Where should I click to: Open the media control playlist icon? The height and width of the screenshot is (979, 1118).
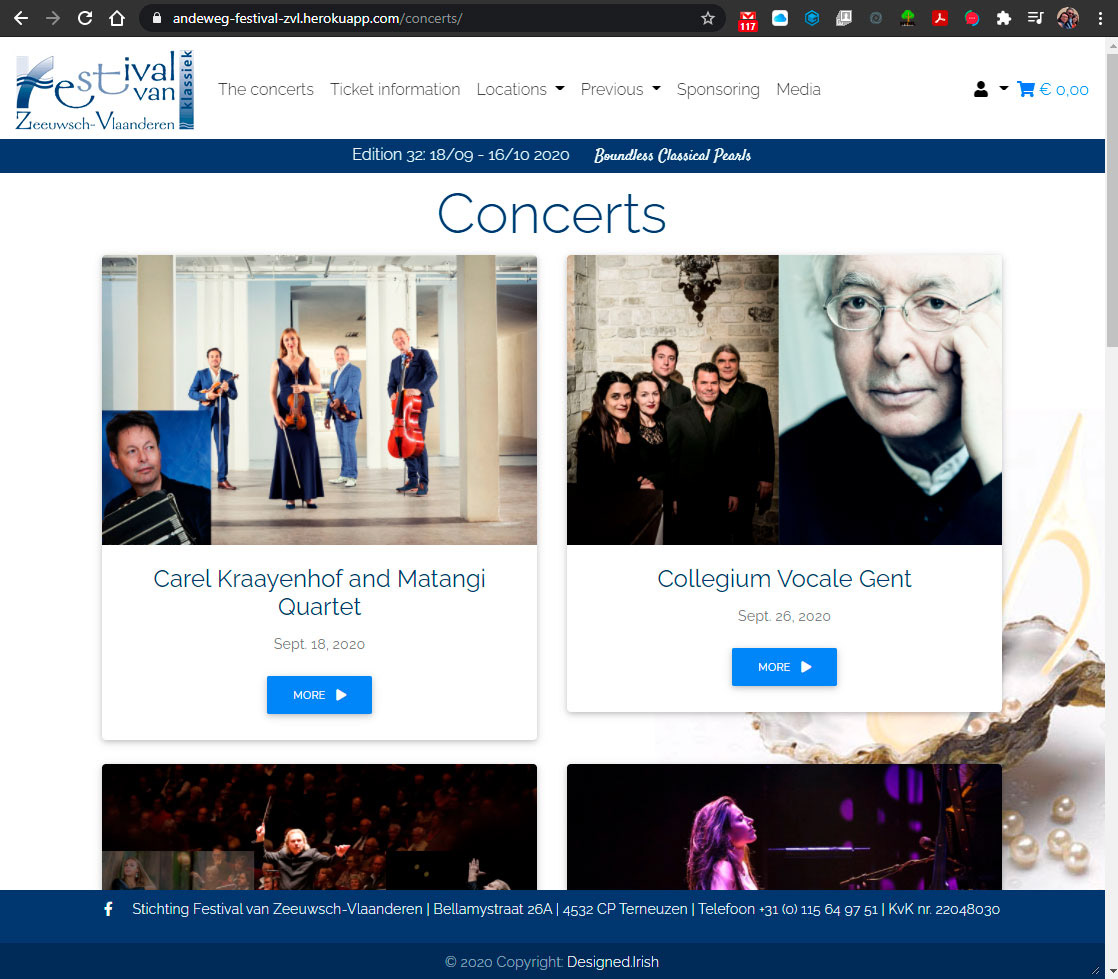click(x=1035, y=18)
